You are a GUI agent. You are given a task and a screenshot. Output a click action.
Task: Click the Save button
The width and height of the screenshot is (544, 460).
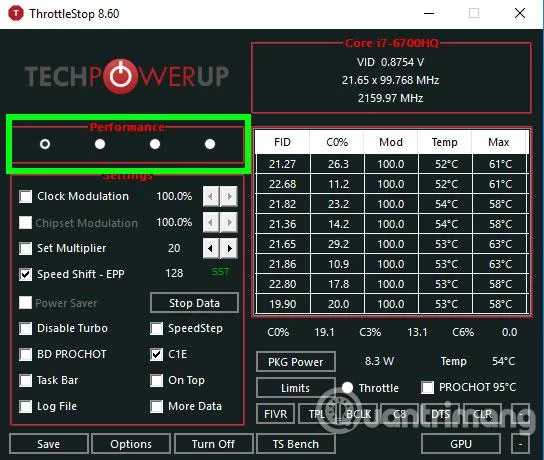(x=49, y=444)
